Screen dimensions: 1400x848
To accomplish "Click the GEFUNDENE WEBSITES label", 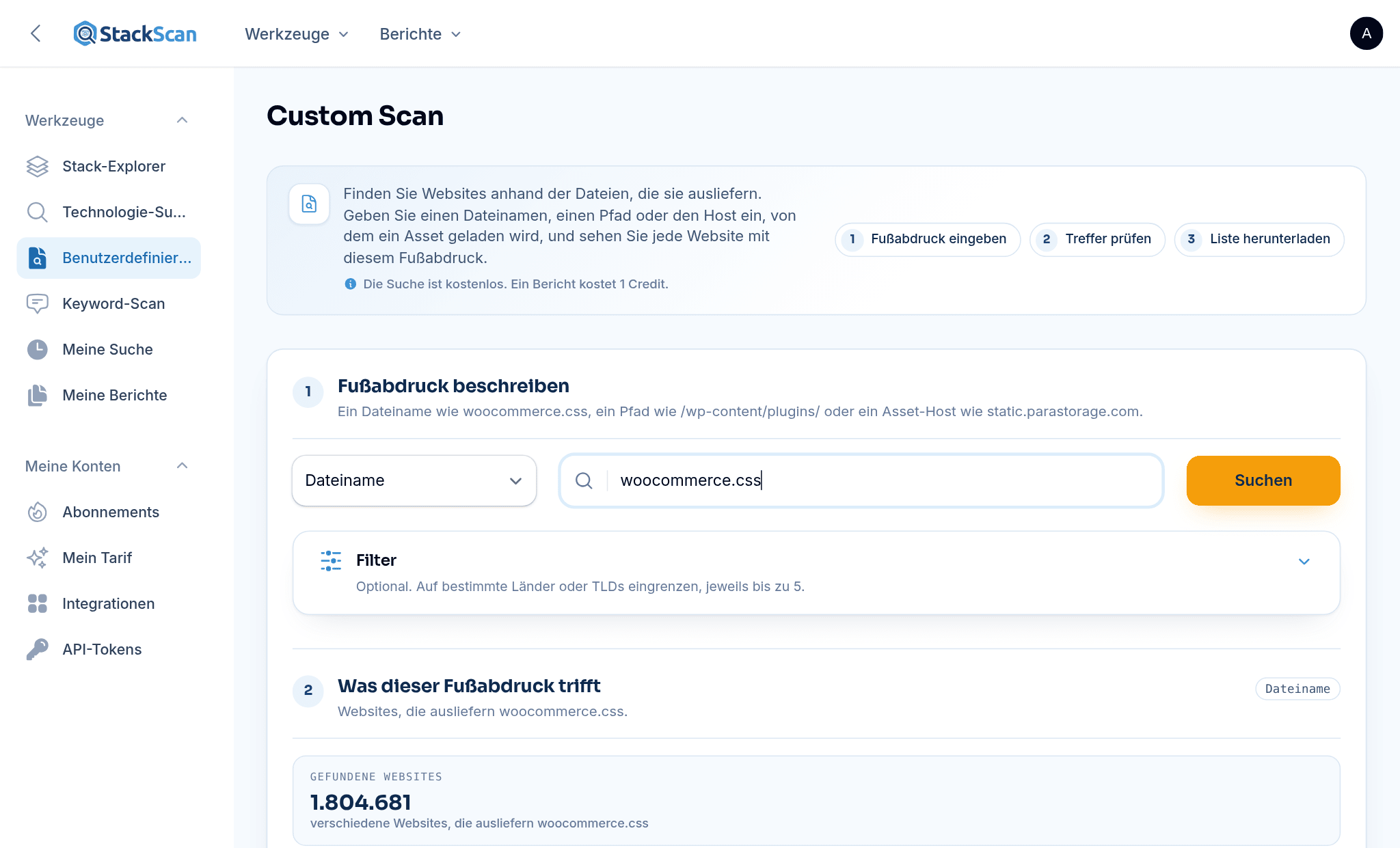I will [x=376, y=777].
